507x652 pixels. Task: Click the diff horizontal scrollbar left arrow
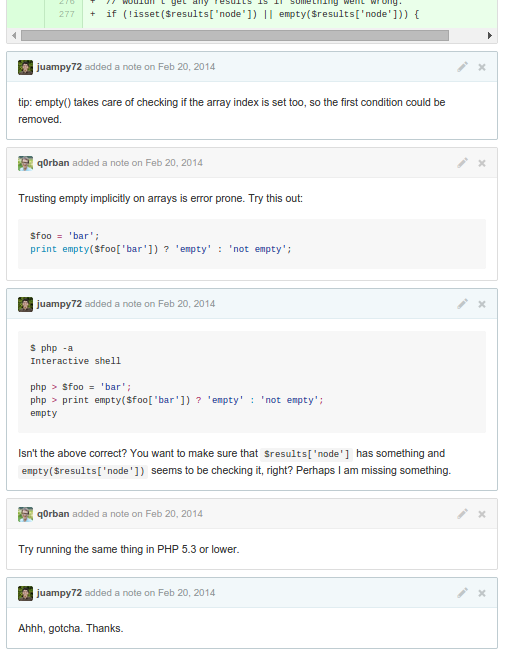pyautogui.click(x=14, y=36)
